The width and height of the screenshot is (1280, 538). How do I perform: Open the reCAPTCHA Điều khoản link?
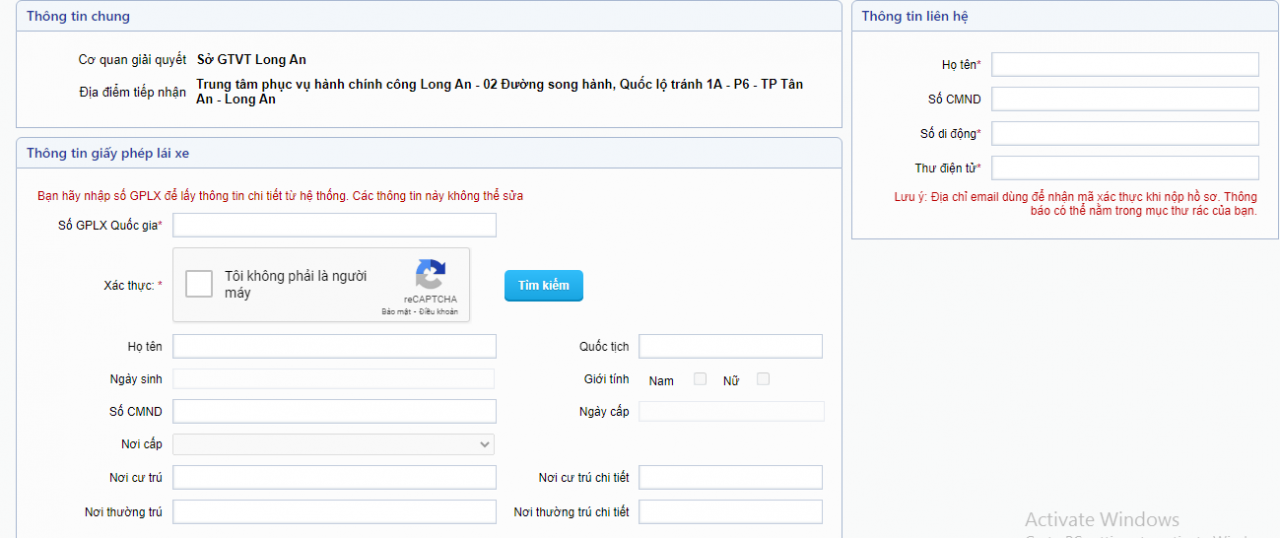(439, 312)
